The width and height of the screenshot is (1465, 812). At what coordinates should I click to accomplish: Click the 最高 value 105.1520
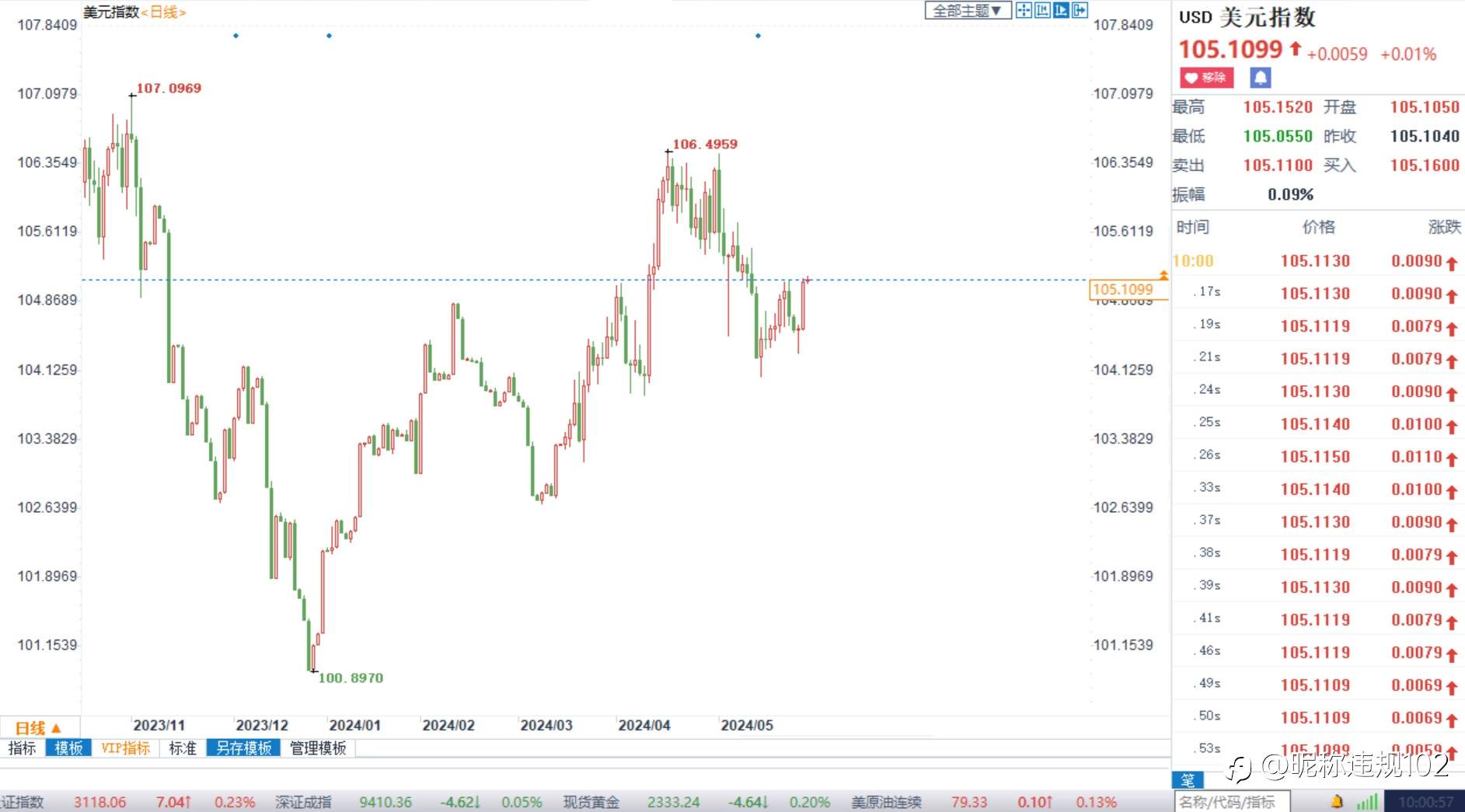[1278, 107]
